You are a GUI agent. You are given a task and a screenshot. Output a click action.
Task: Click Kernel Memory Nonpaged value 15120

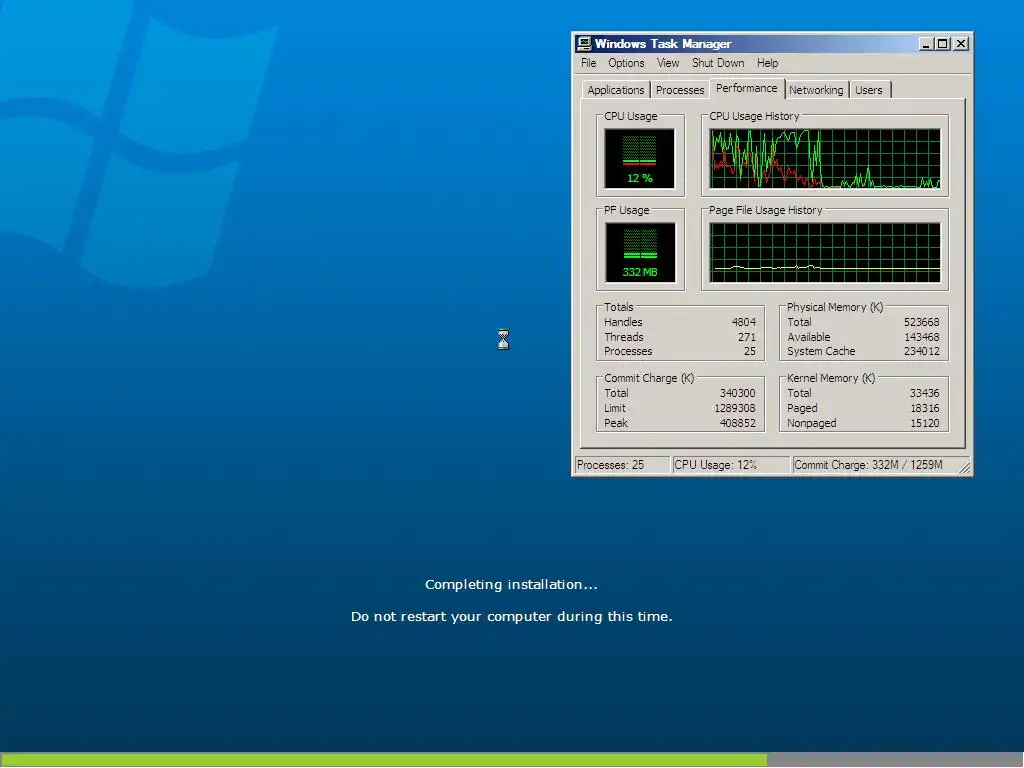pos(924,423)
